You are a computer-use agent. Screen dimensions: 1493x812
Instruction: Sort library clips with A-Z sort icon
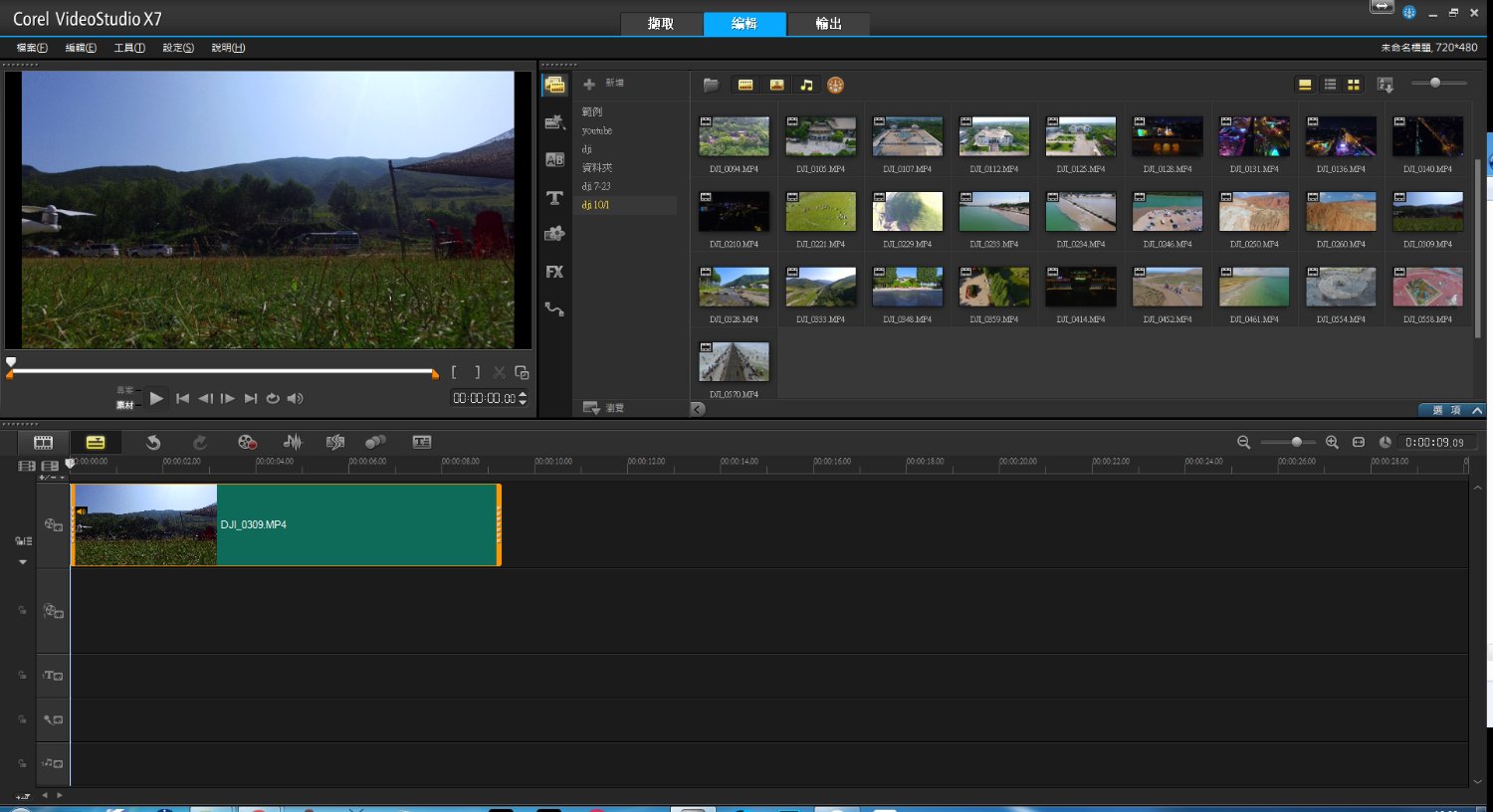coord(1386,85)
